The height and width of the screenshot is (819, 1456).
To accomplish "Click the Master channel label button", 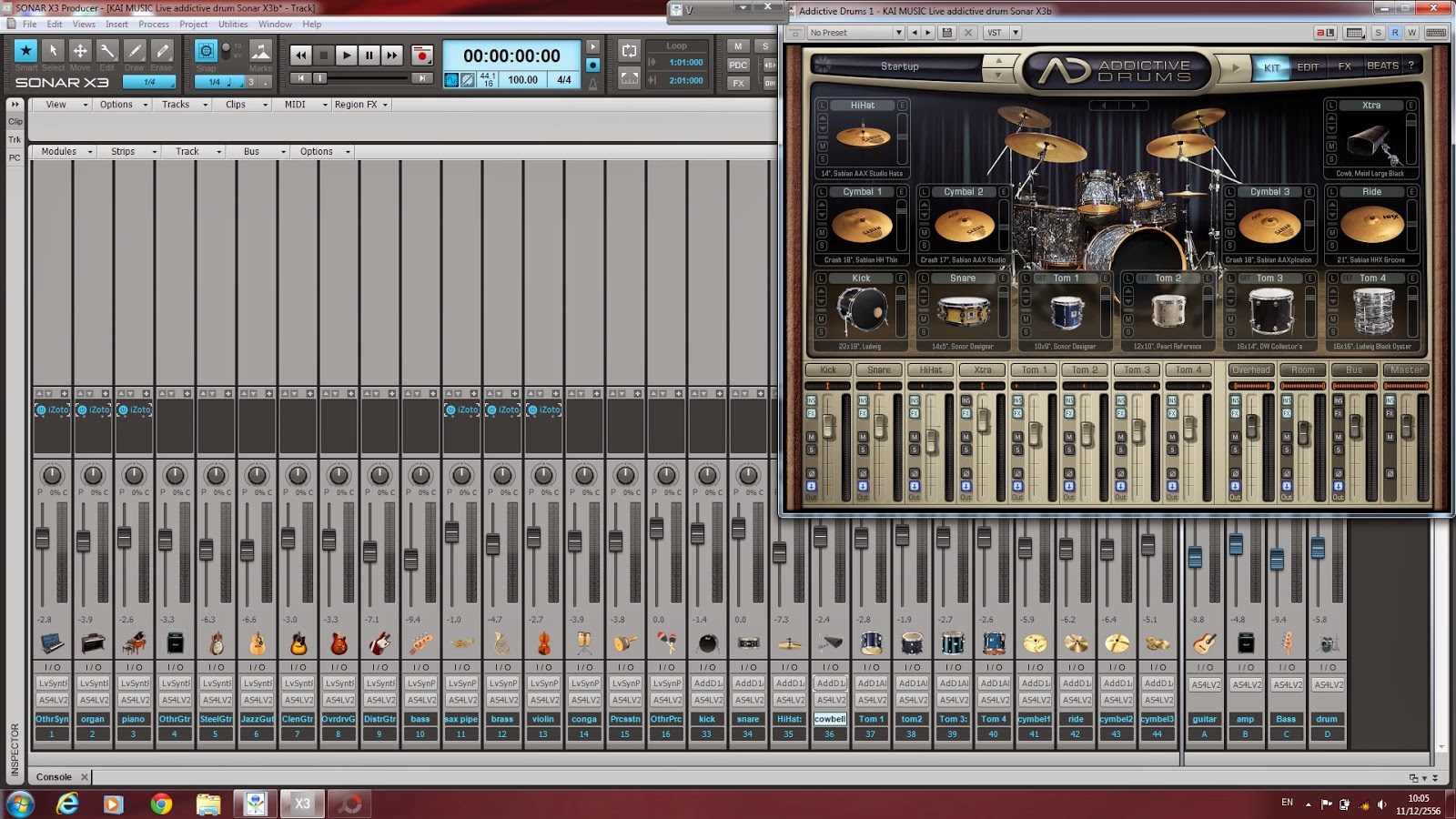I will click(x=1406, y=370).
